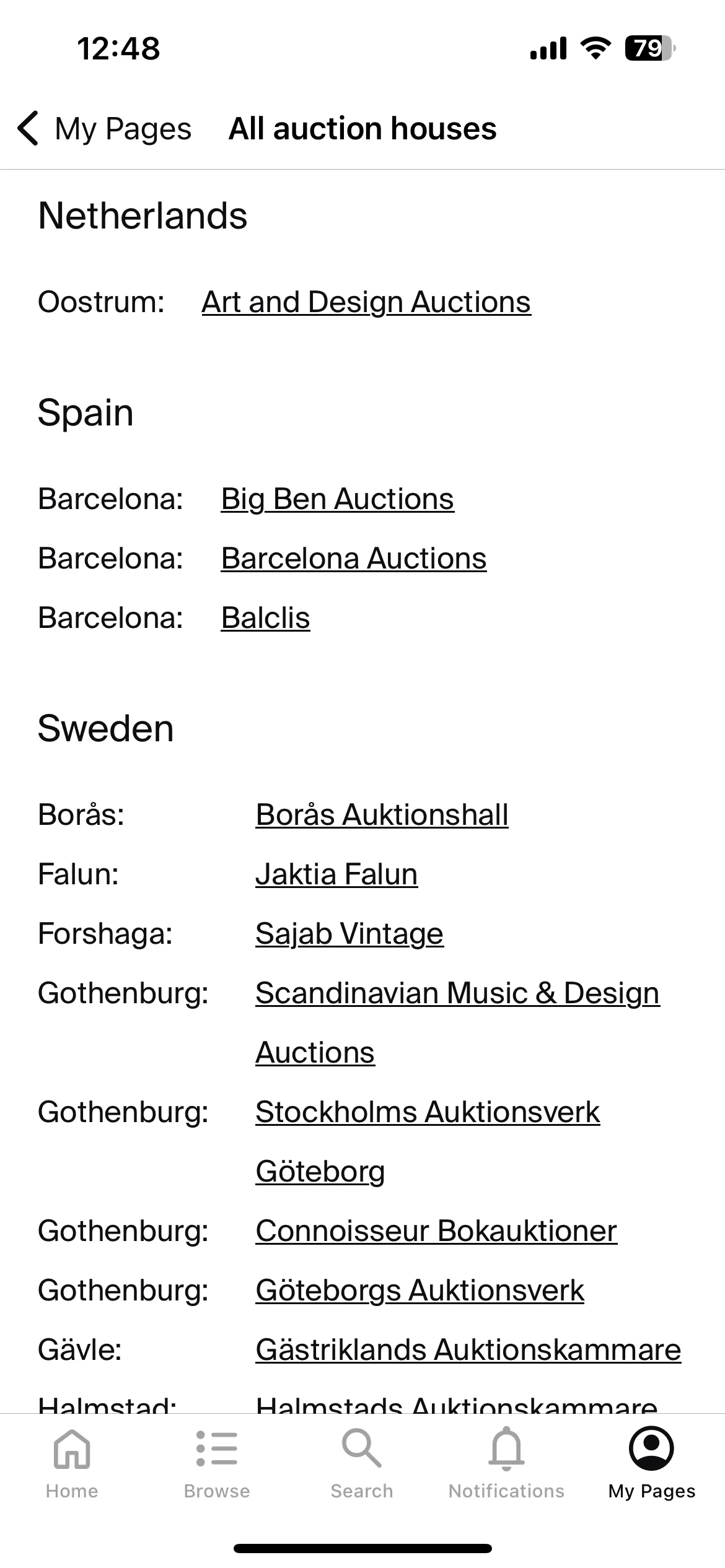Open the Browse list icon

coord(217,1448)
